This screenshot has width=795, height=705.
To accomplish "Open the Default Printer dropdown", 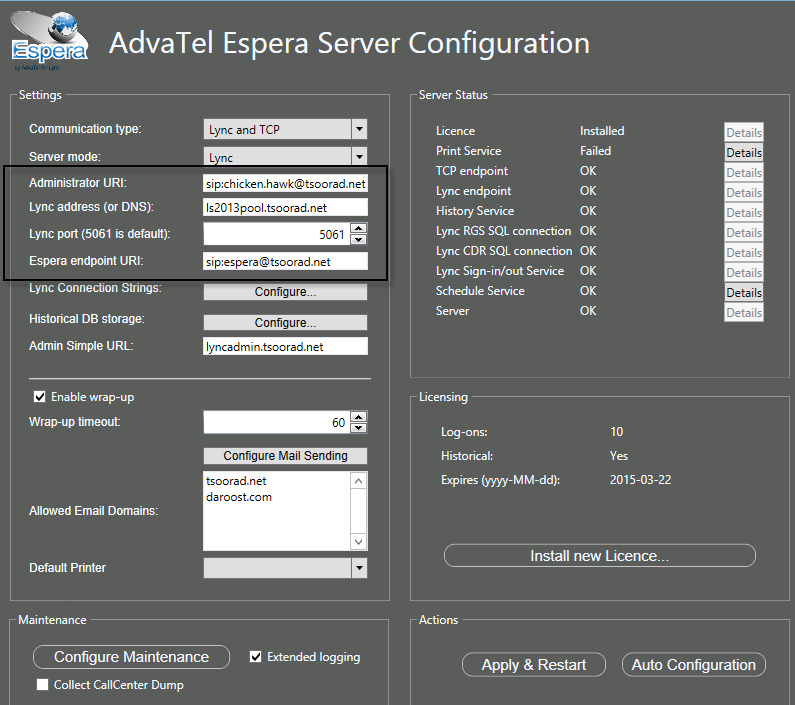I will point(359,568).
